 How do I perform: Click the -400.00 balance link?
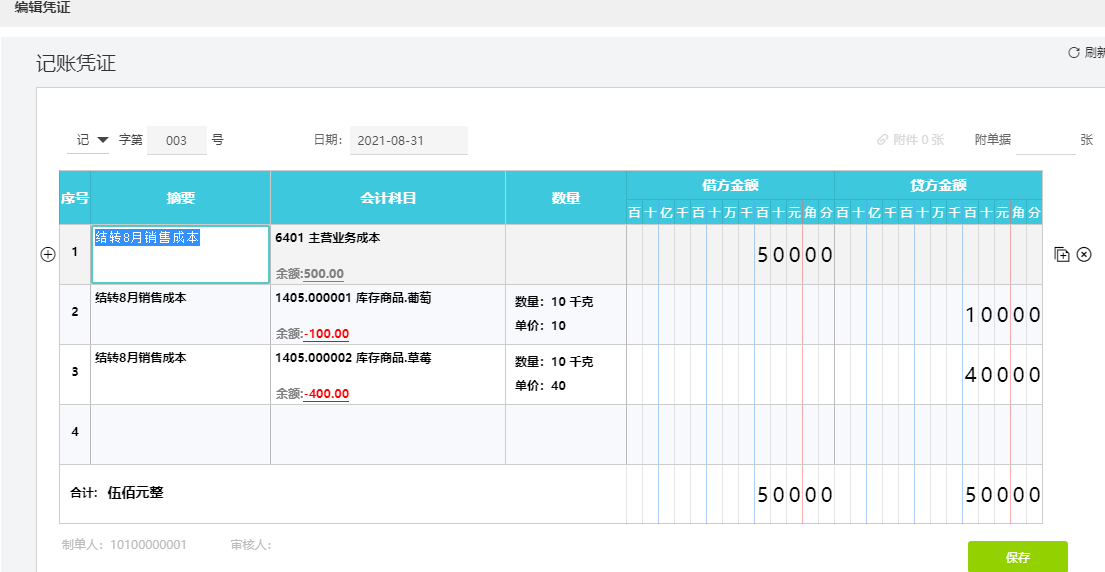(326, 393)
